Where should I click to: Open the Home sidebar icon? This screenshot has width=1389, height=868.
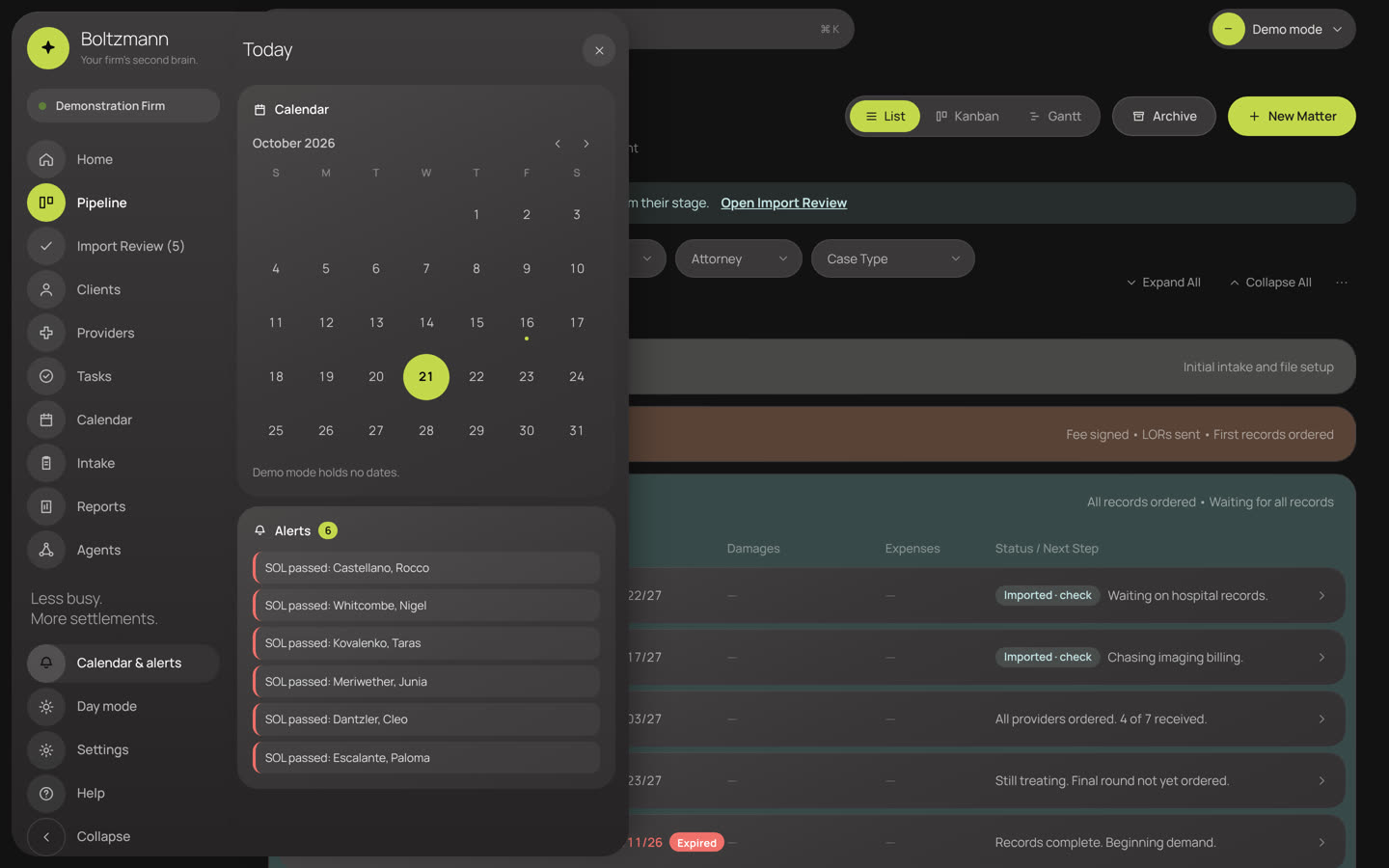(46, 159)
